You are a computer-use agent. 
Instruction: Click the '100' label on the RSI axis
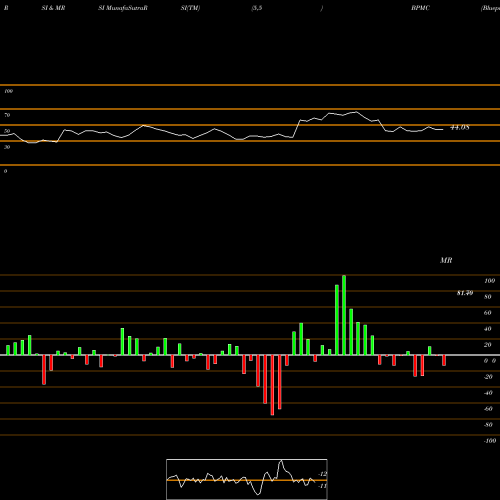pos(8,91)
